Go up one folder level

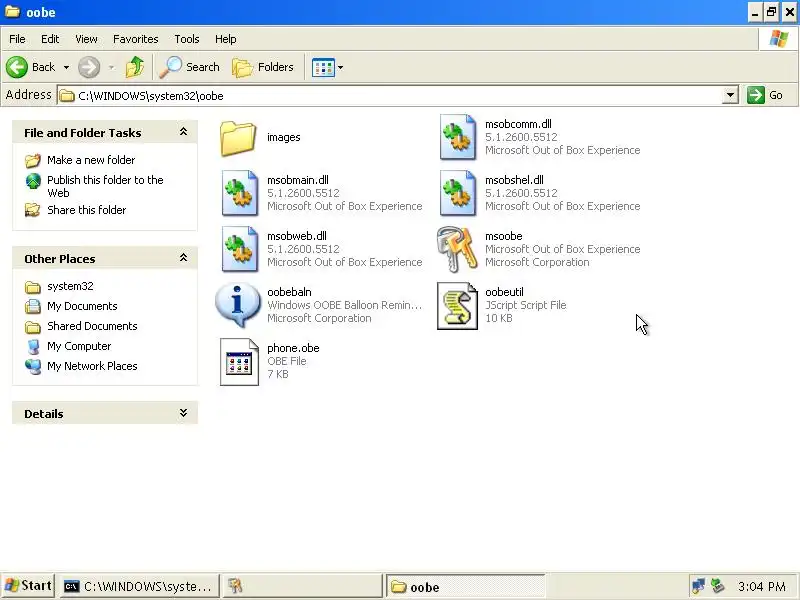pyautogui.click(x=135, y=67)
